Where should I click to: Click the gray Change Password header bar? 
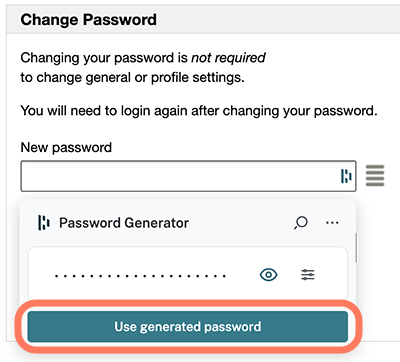(203, 19)
